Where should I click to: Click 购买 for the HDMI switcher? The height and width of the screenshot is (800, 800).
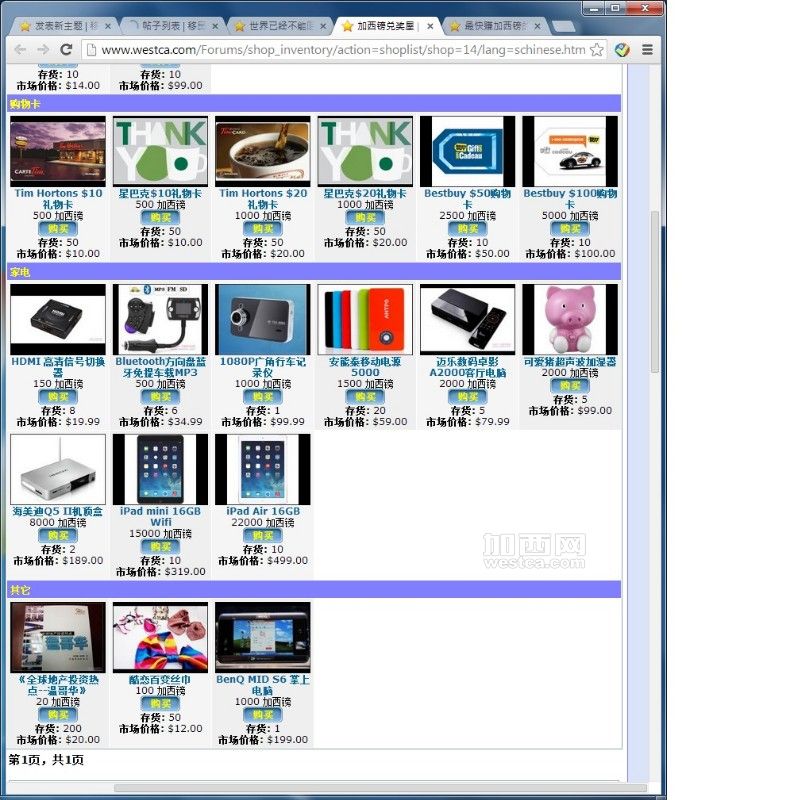[58, 396]
